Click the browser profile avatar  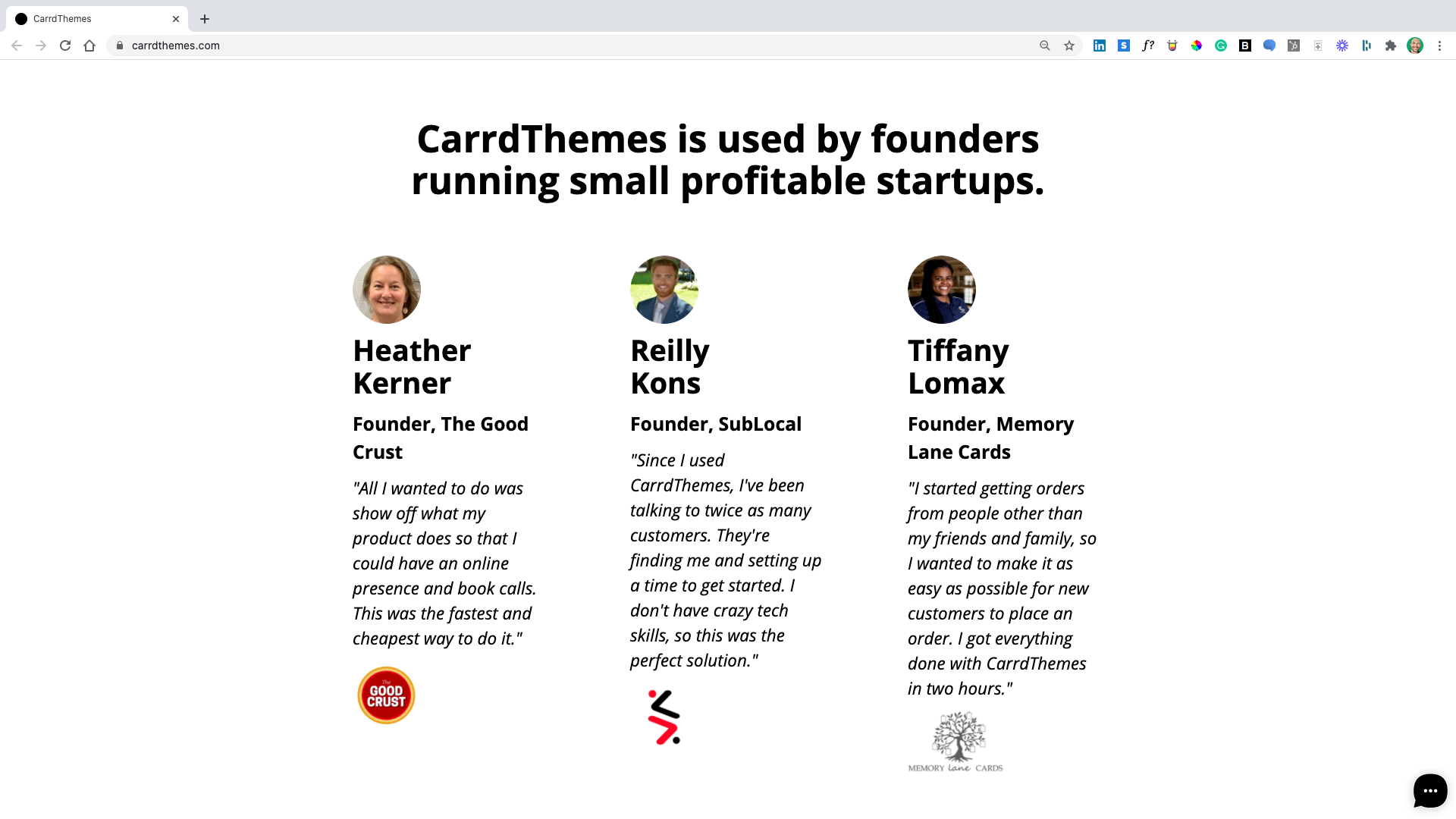point(1415,45)
